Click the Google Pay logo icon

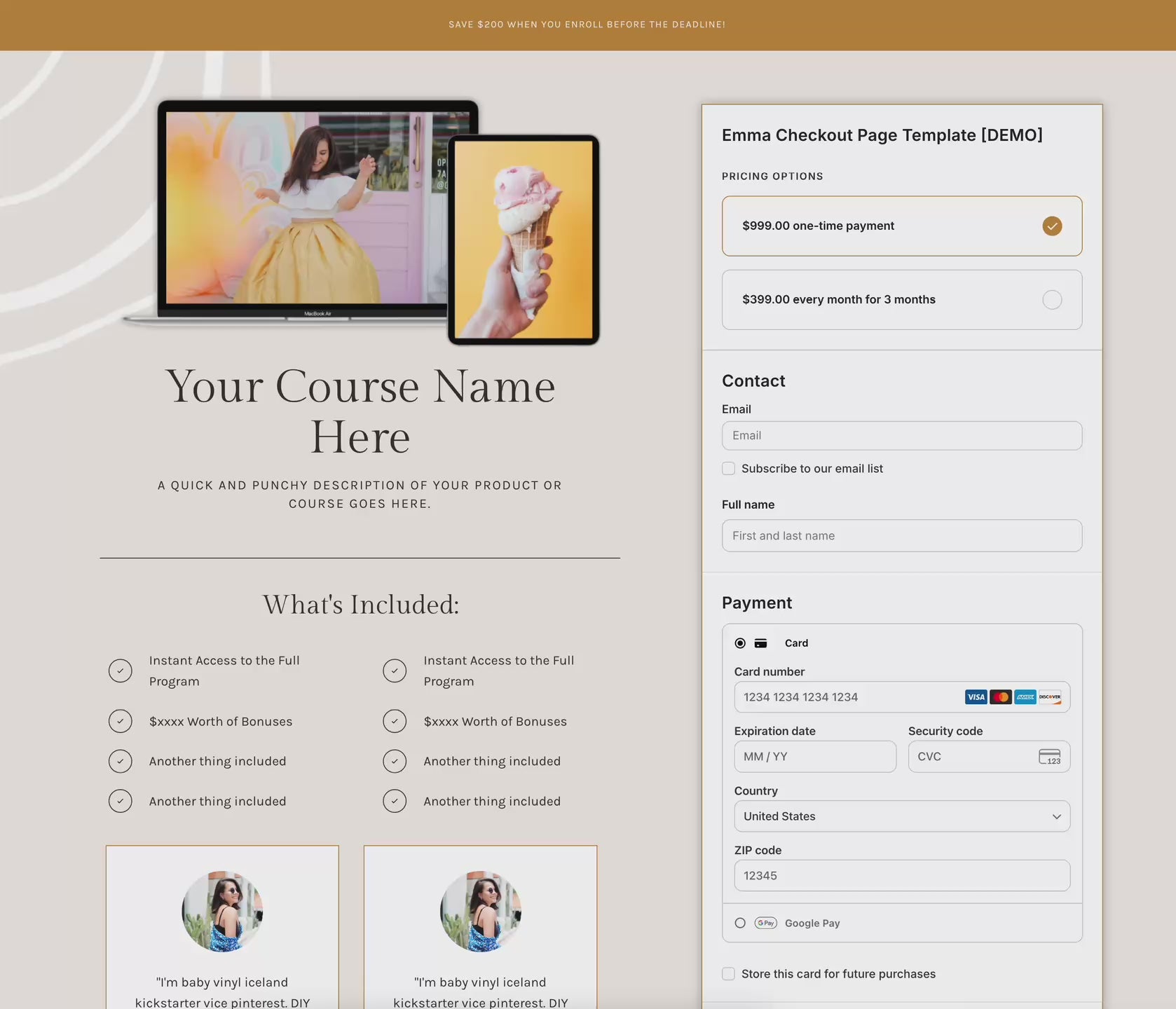[x=765, y=923]
